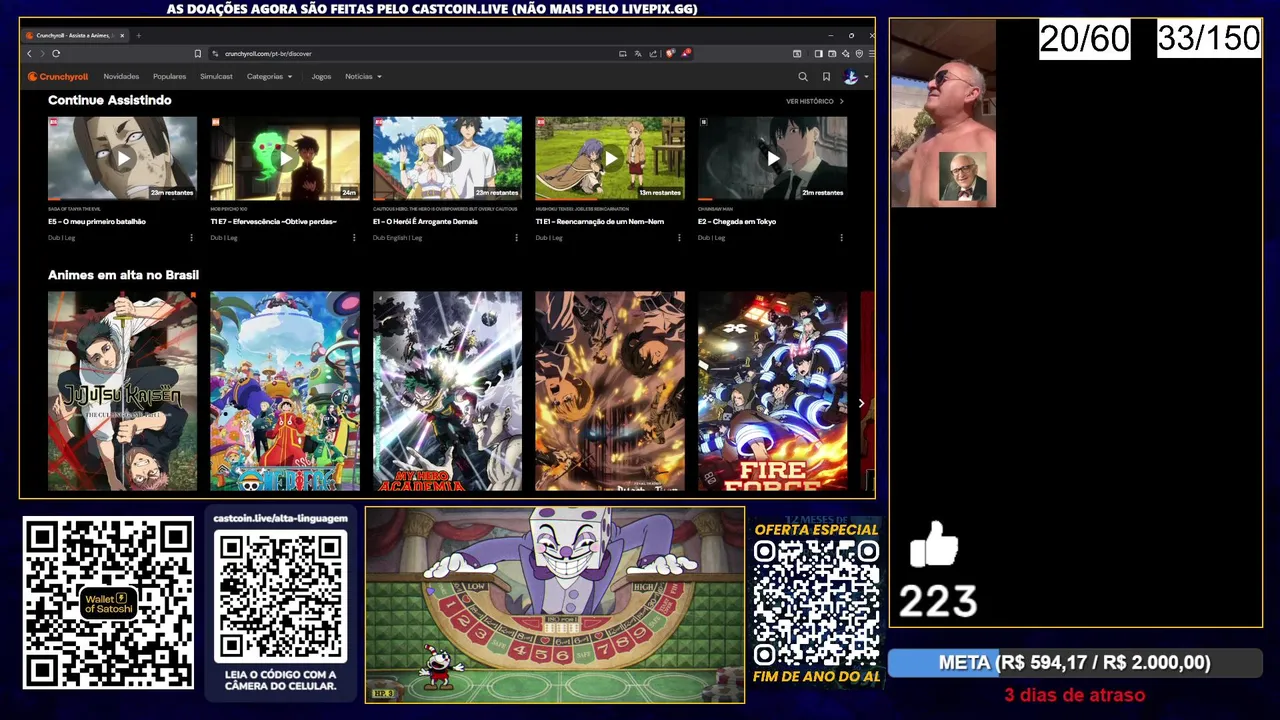The height and width of the screenshot is (720, 1280).
Task: Click the VER HISTÓRICO link
Action: tap(814, 101)
